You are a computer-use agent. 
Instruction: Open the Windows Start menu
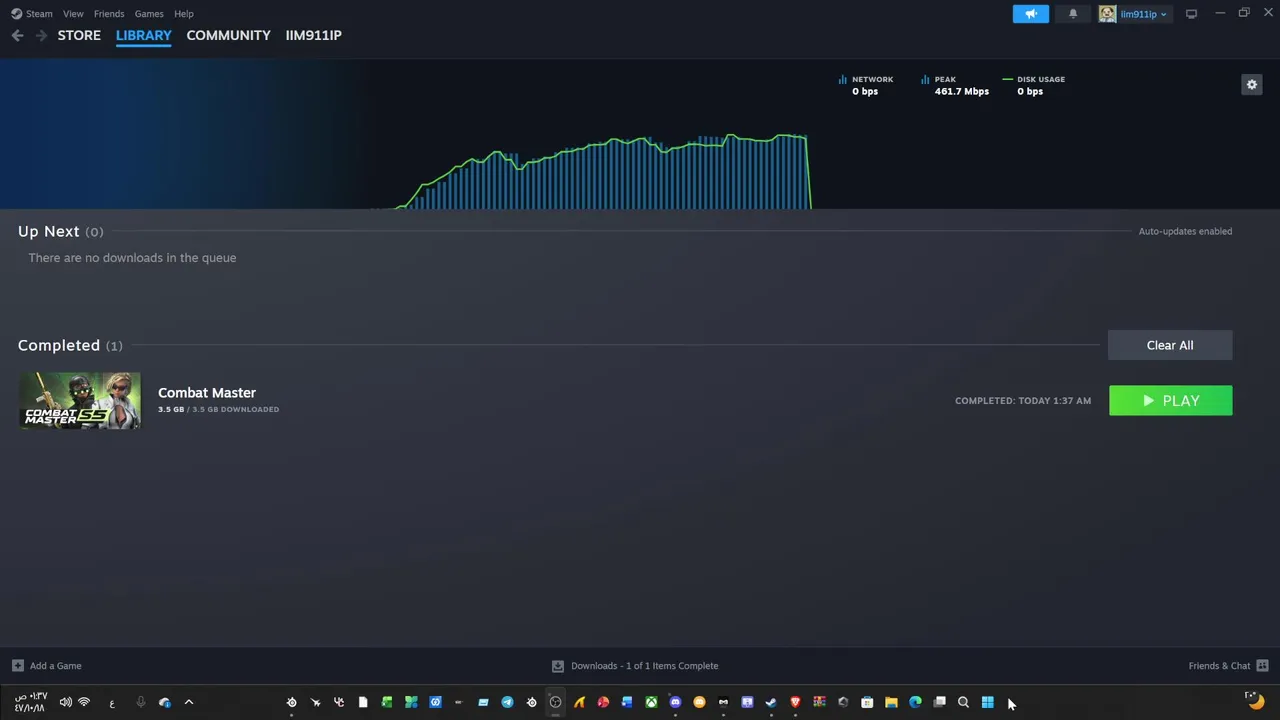click(x=987, y=702)
